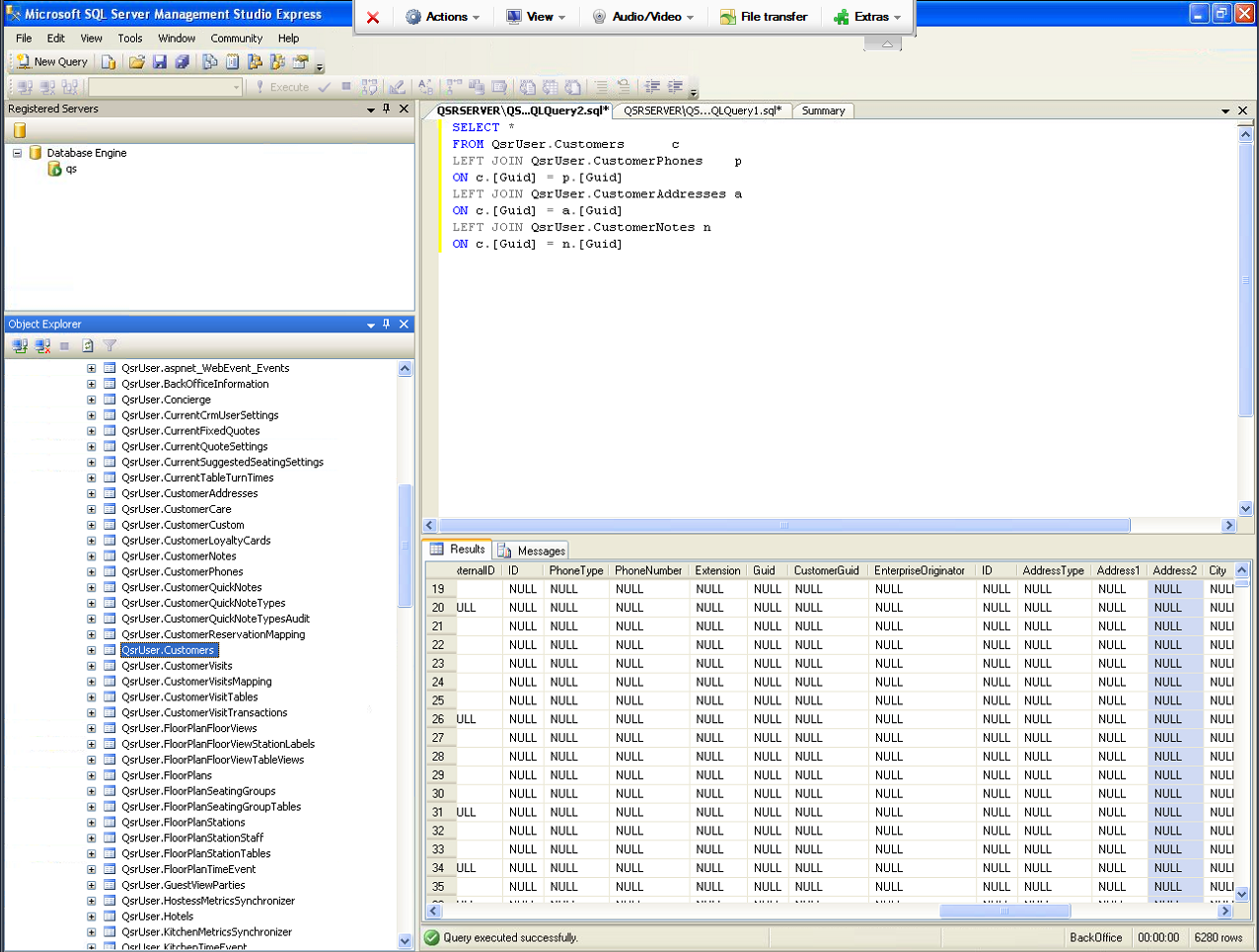Click Connect icon in Object Explorer toolbar
1259x952 pixels.
[20, 345]
